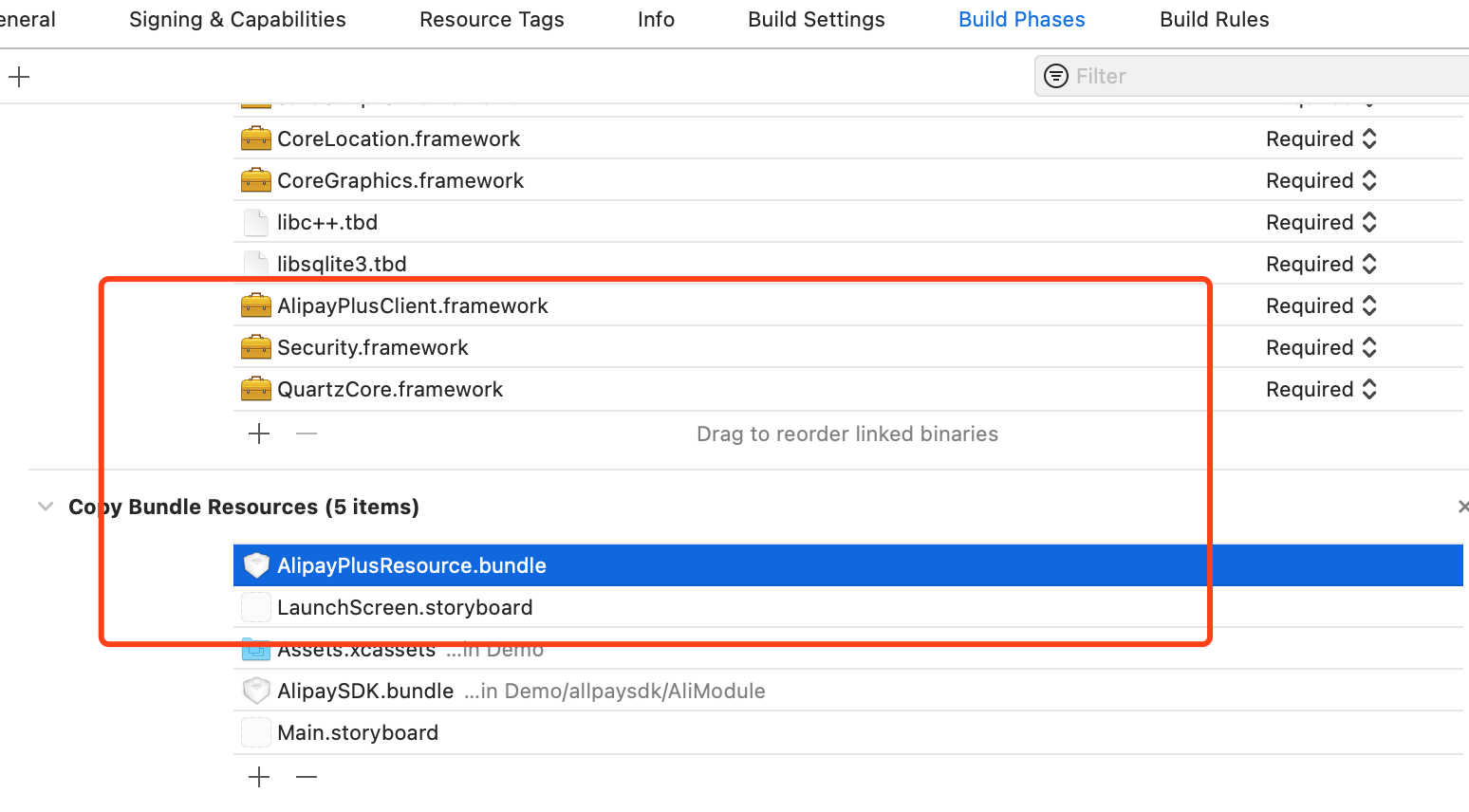Click the AlipayPlusResource.bundle icon
This screenshot has width=1469, height=812.
pos(256,565)
